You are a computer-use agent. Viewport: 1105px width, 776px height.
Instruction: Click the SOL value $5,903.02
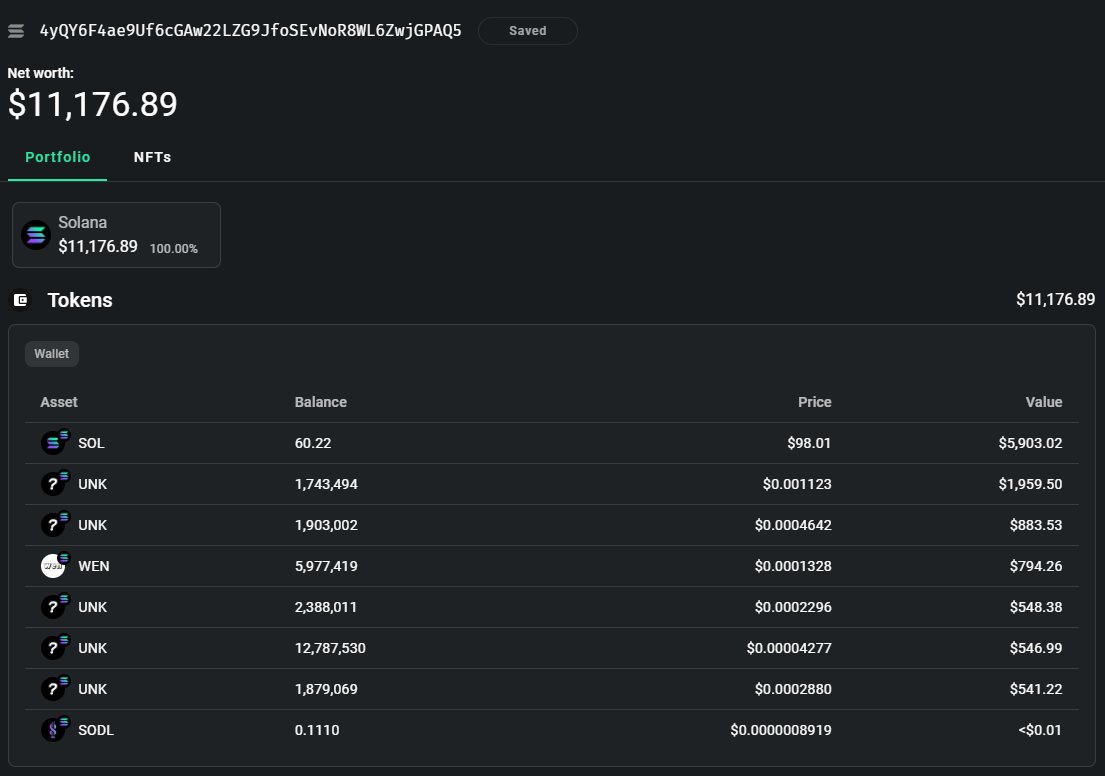point(1030,443)
